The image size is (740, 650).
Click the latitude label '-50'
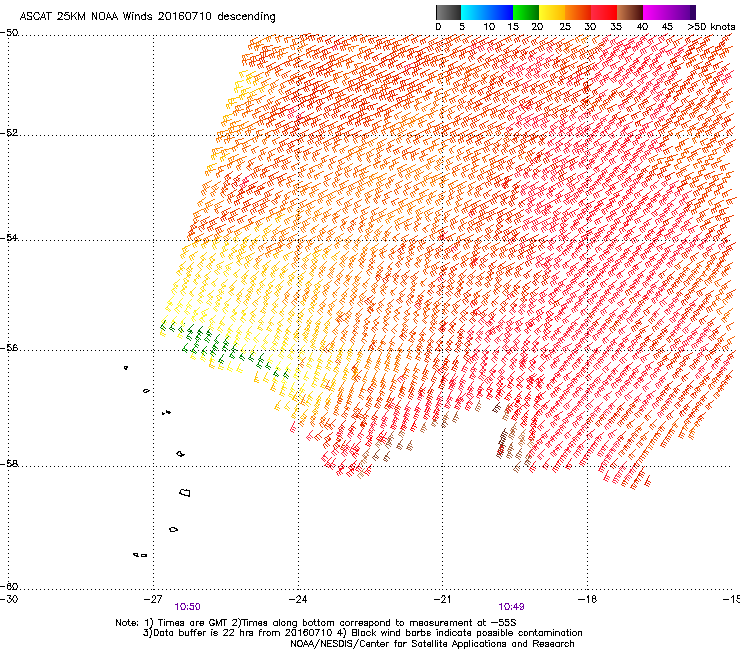click(9, 33)
